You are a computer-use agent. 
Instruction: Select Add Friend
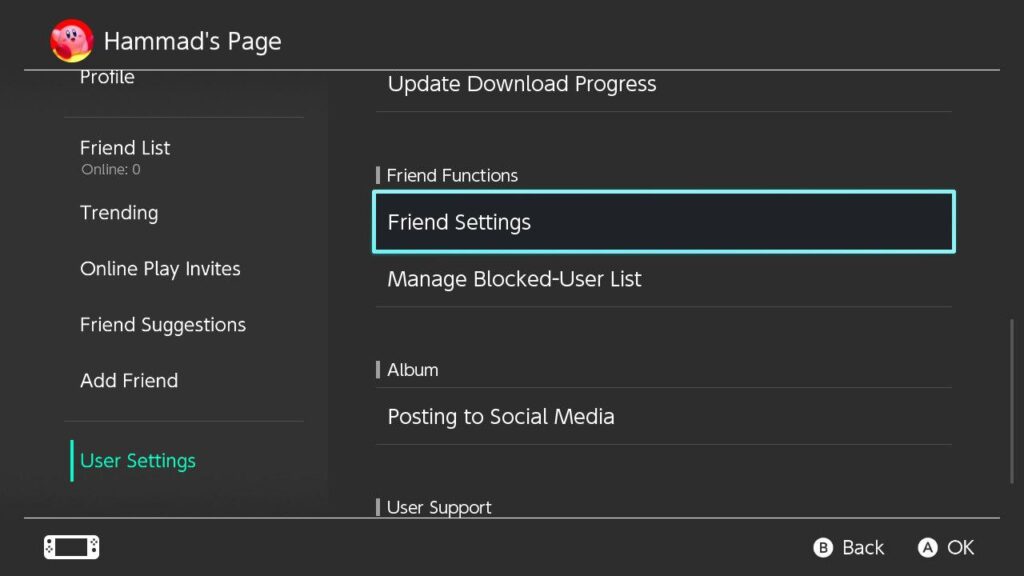point(129,381)
